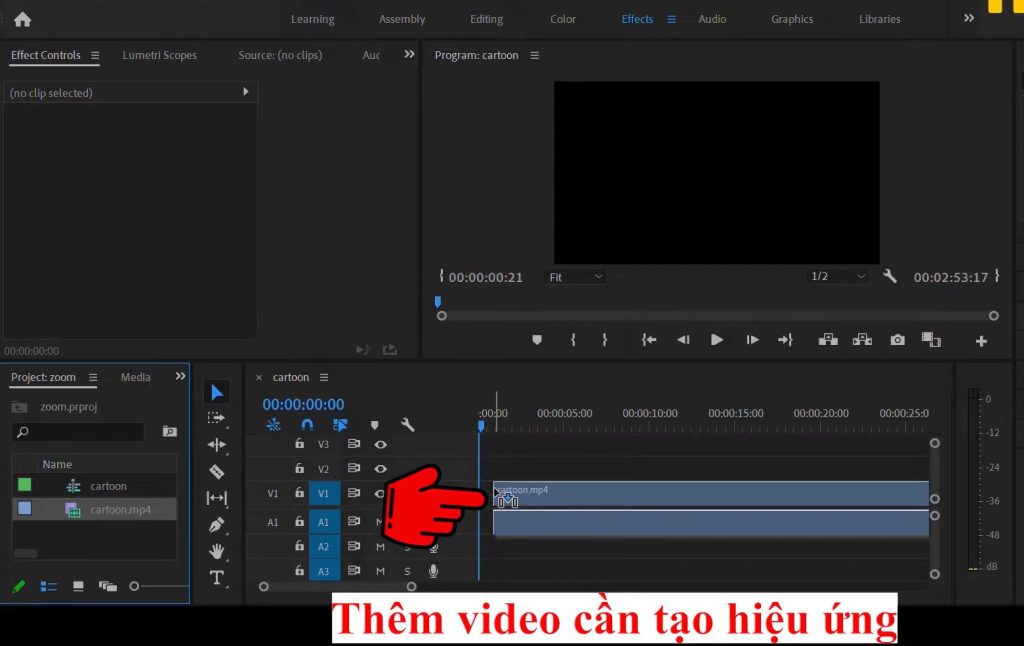Viewport: 1024px width, 646px height.
Task: Click the Go to In point button
Action: pyautogui.click(x=648, y=339)
